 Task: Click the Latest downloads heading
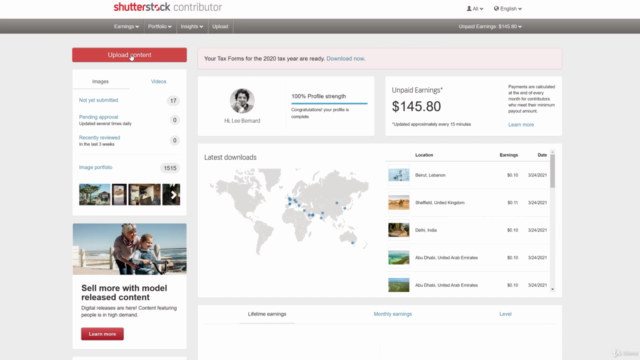[230, 158]
